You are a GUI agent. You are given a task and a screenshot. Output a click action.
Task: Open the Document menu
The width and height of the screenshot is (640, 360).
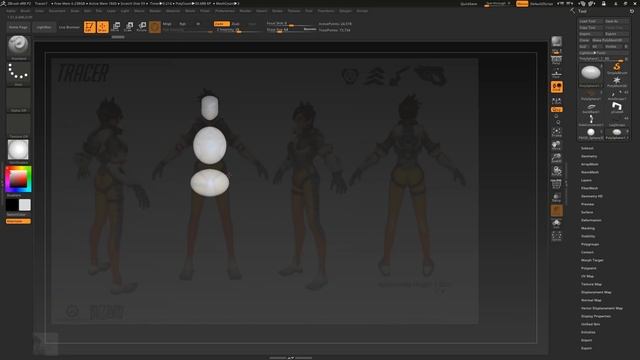[57, 11]
